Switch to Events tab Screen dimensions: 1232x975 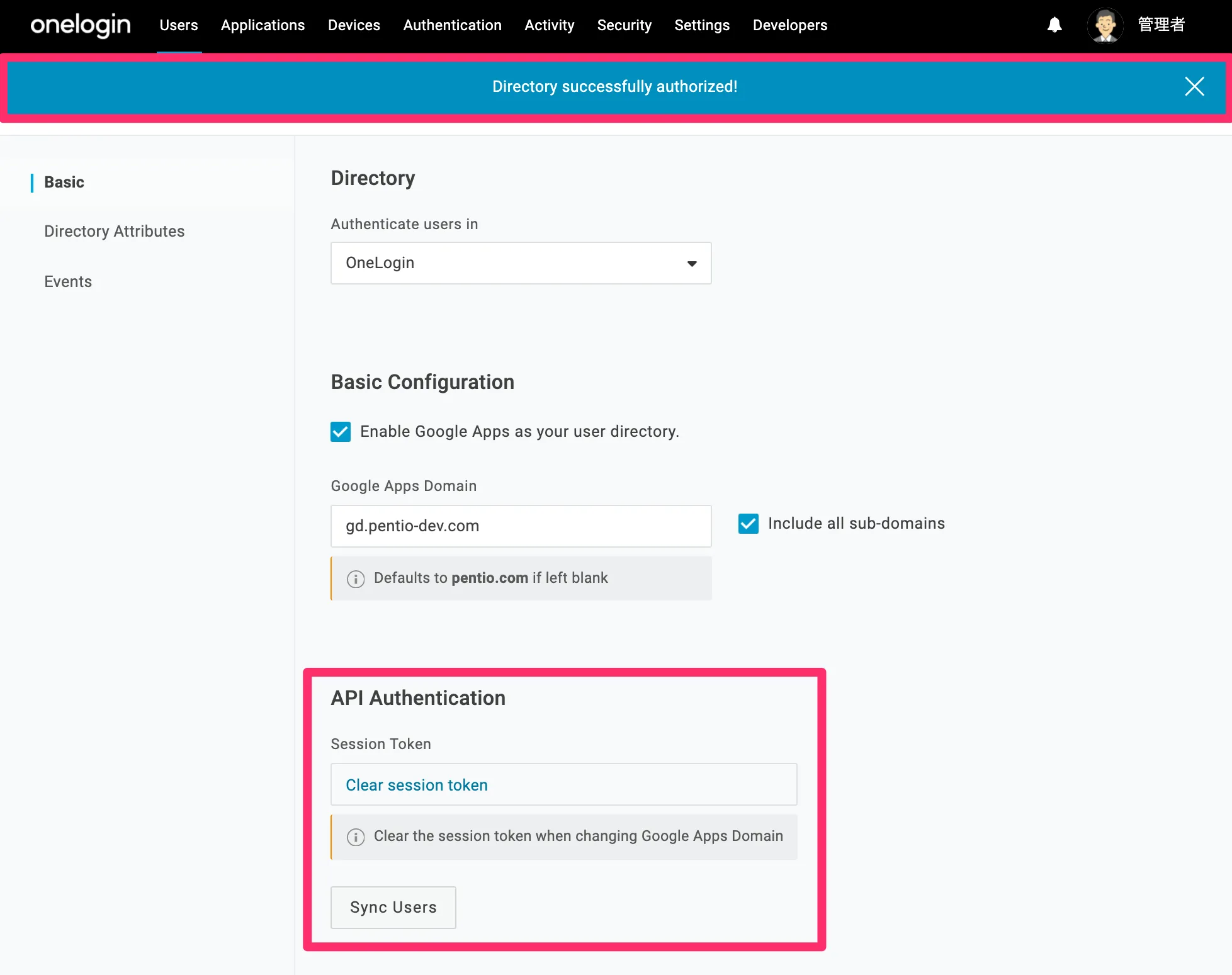pos(68,281)
